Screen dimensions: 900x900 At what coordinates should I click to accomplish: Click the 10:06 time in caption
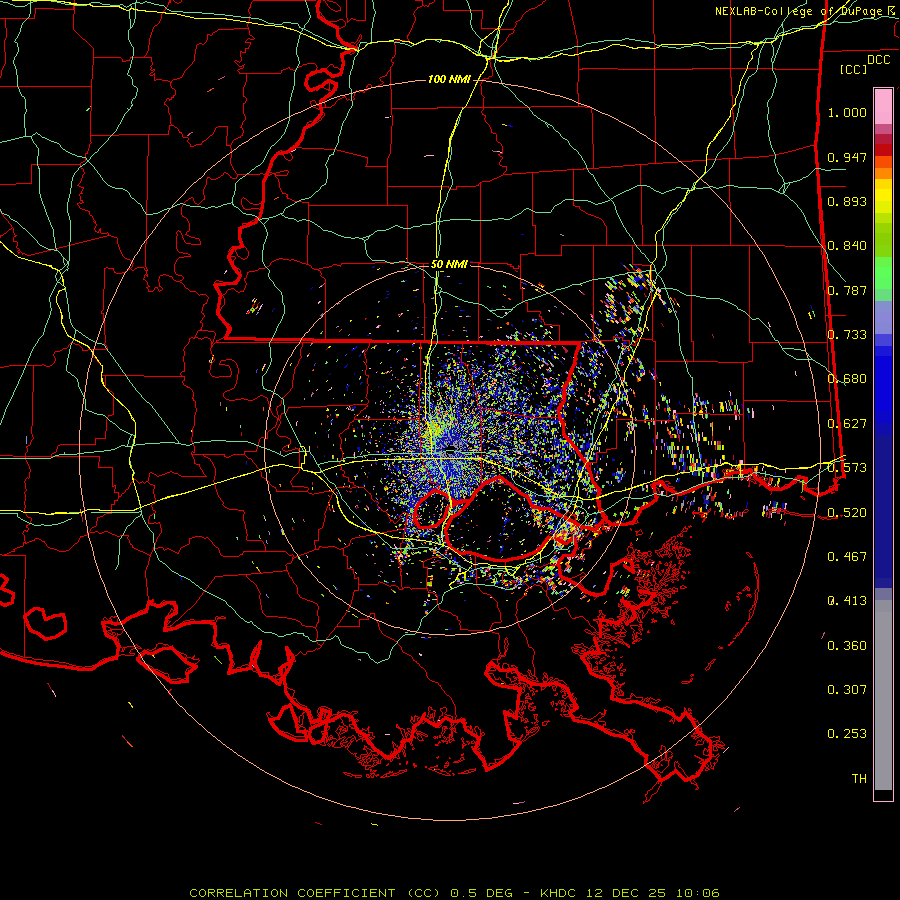click(697, 893)
